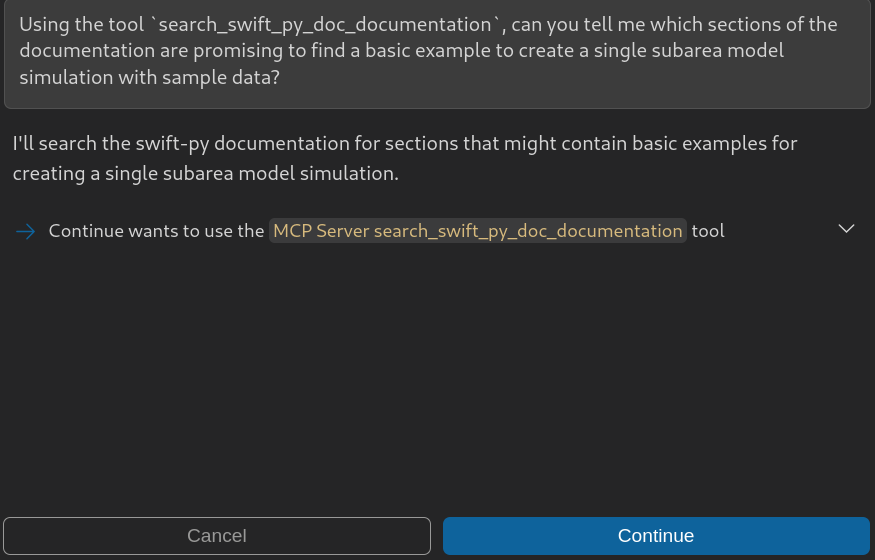The image size is (875, 560).
Task: Select the MCP Server search_swift_py_doc_documentation badge
Action: pyautogui.click(x=477, y=231)
